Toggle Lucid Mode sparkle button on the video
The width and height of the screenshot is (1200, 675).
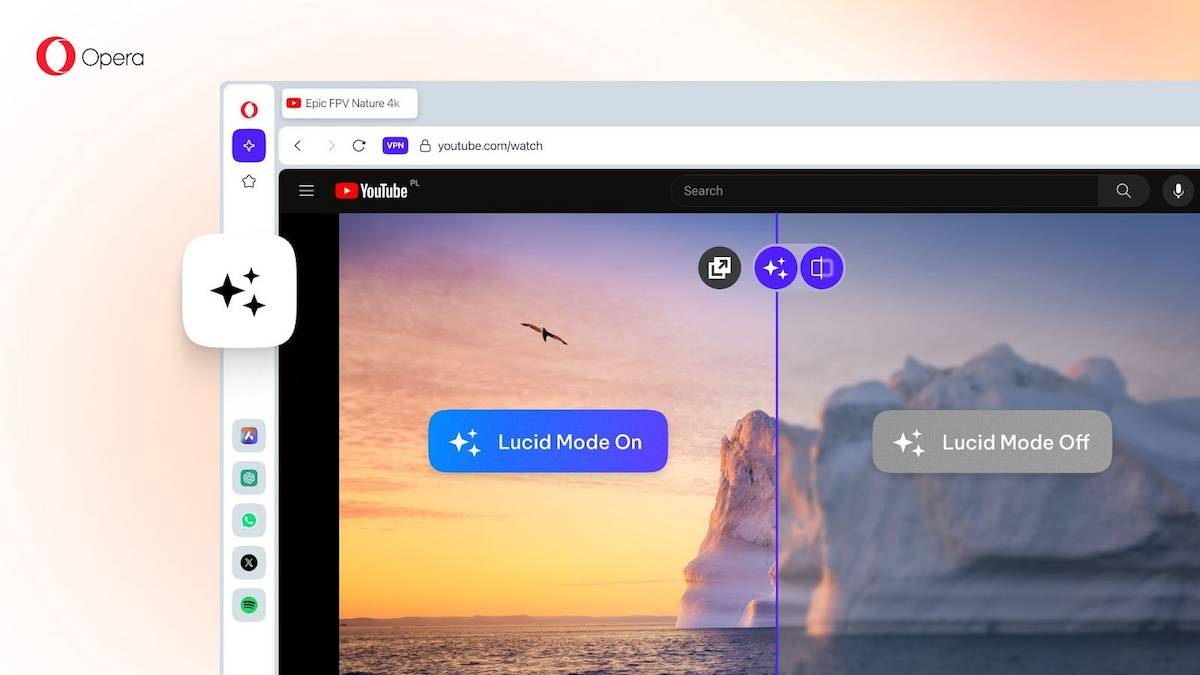pos(775,268)
